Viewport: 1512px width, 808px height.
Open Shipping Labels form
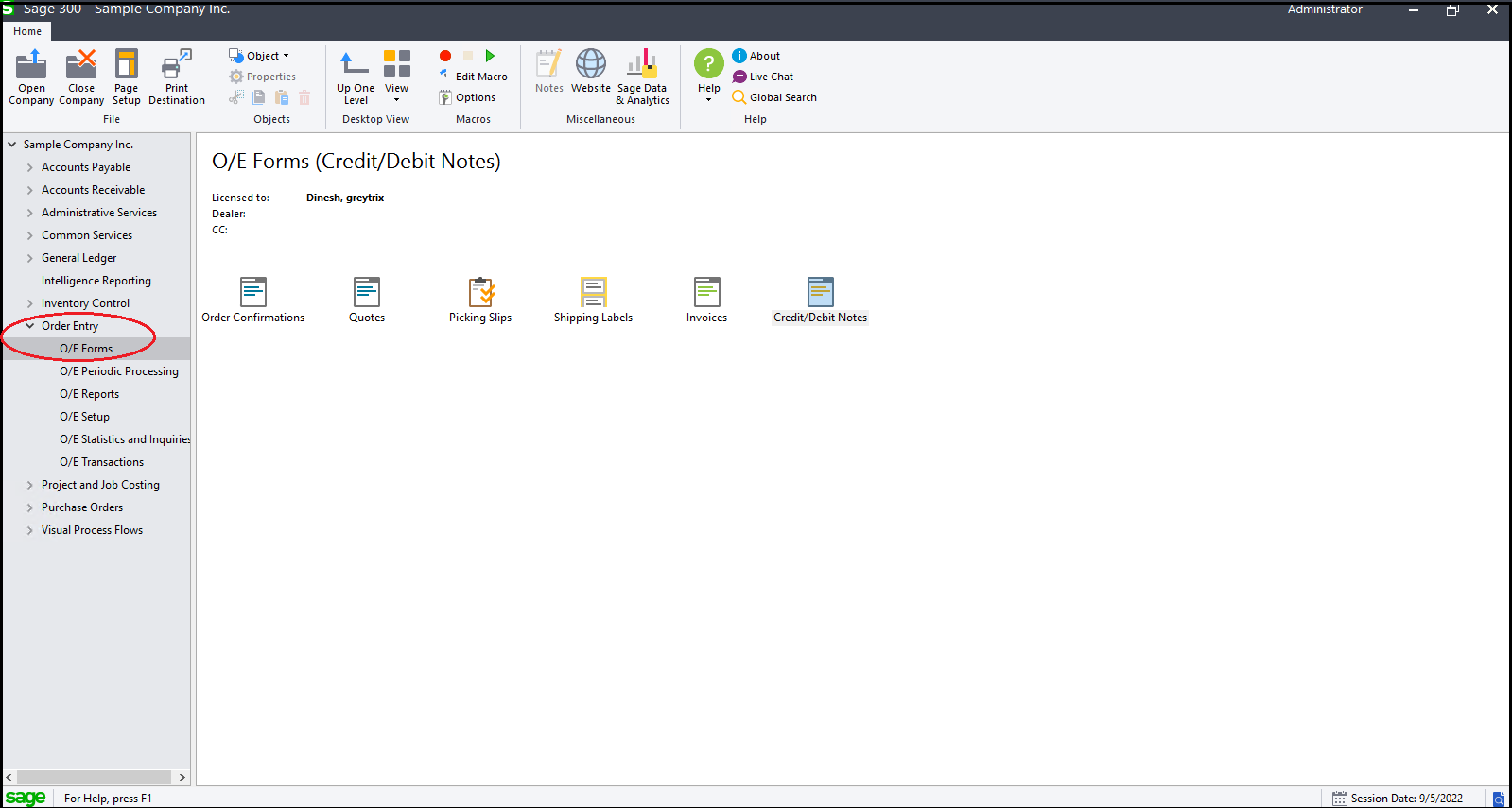[594, 301]
